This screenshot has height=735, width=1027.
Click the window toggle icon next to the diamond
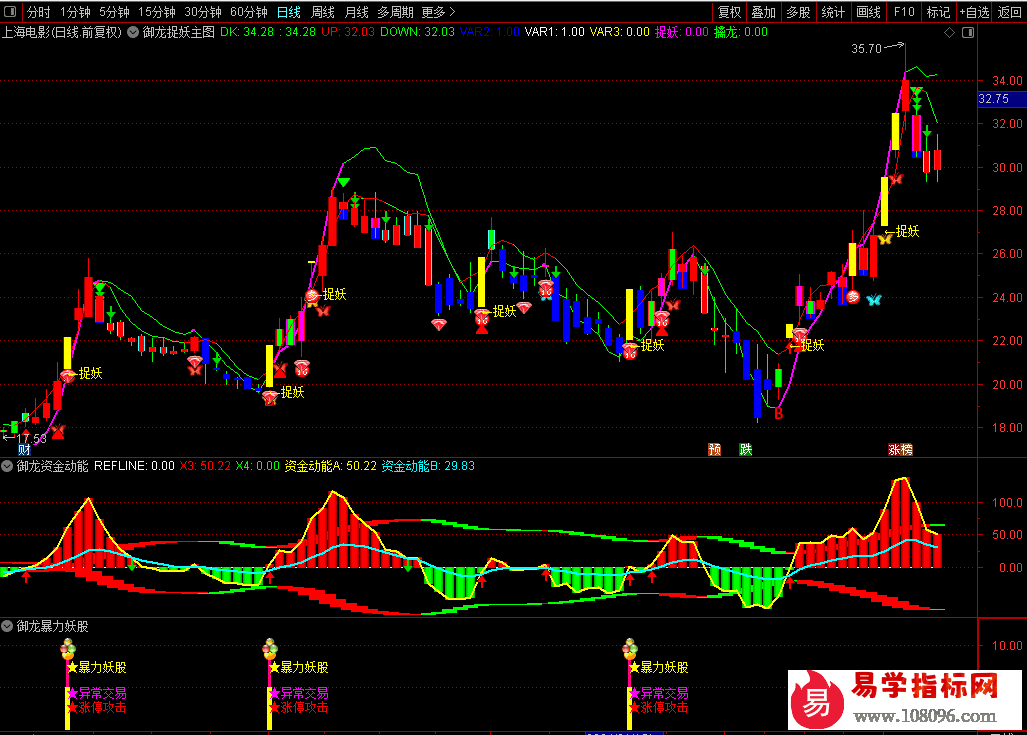968,33
